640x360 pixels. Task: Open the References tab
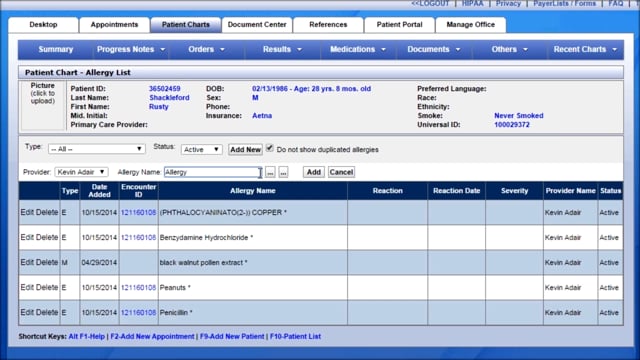328,24
